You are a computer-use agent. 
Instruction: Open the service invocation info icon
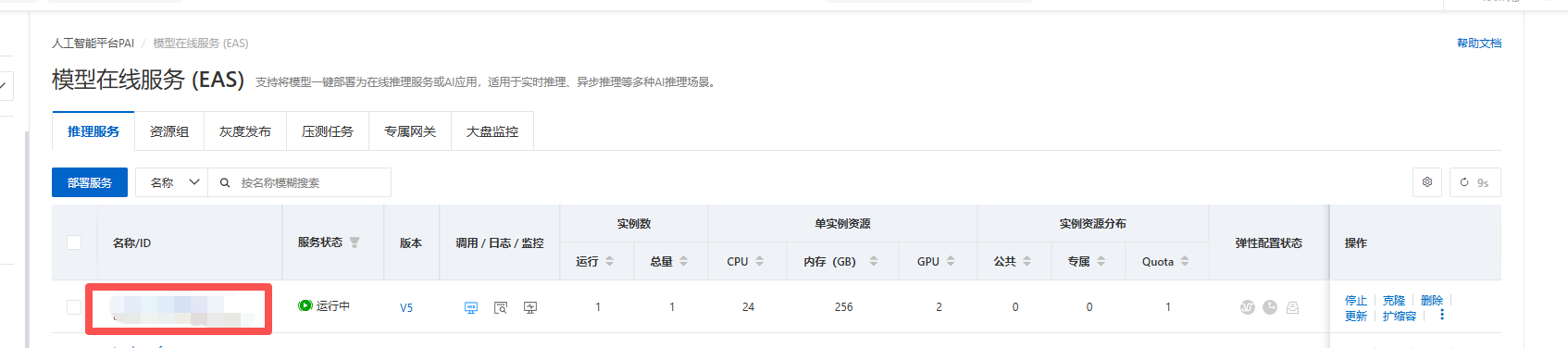click(471, 307)
